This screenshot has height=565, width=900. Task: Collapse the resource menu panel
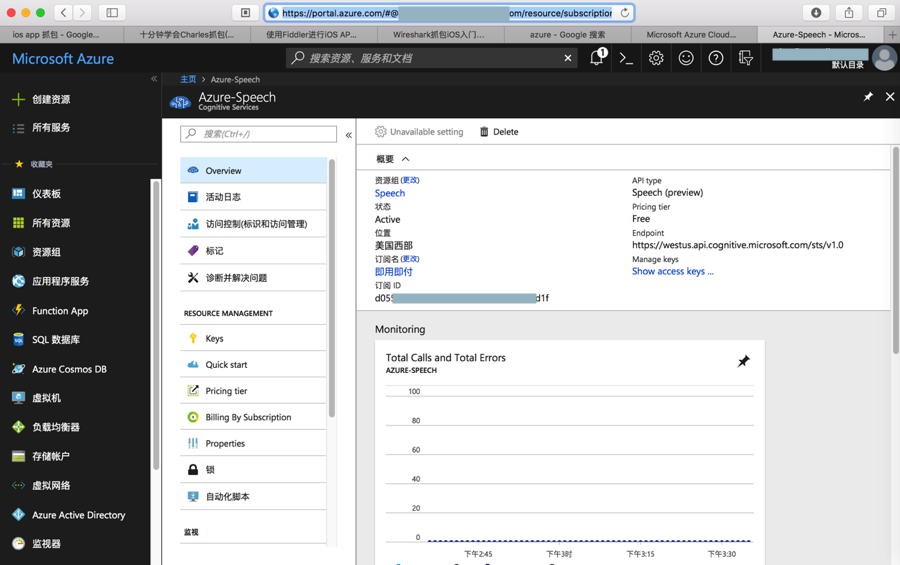[x=349, y=135]
